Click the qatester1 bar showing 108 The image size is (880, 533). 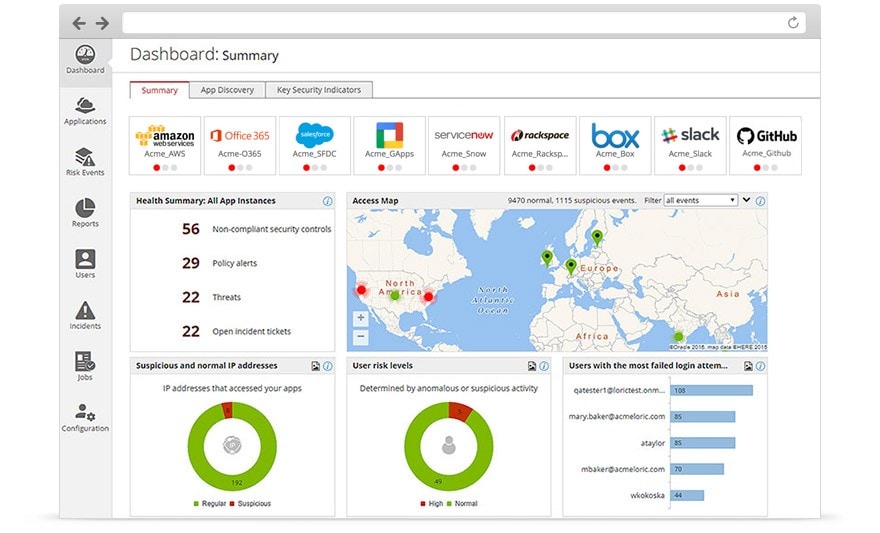click(x=712, y=390)
